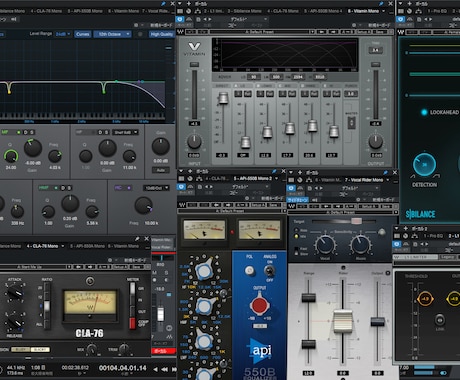
Task: Click the API logo on the 550B equalizer
Action: [x=260, y=351]
